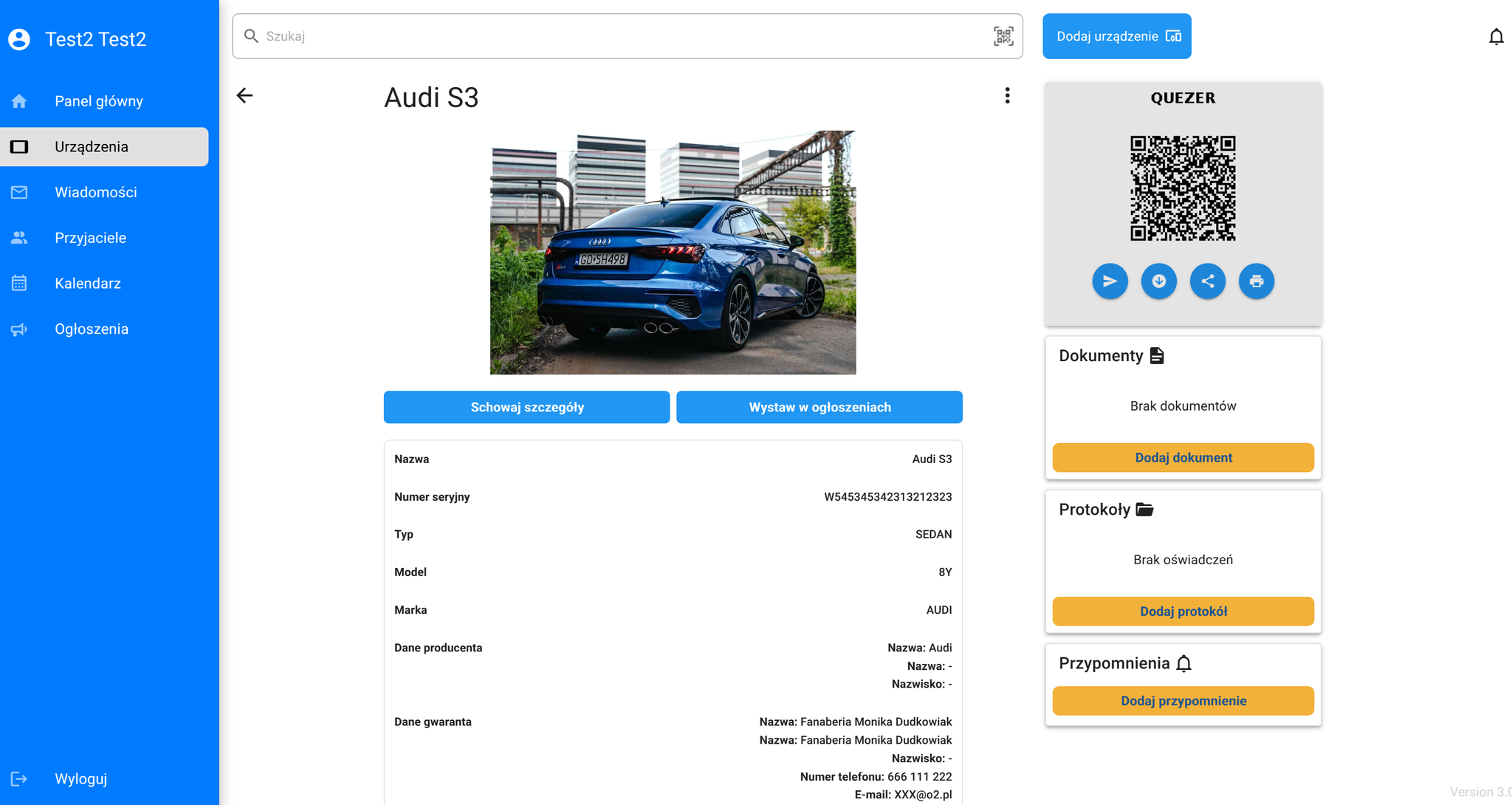Send the QR code with paper-plane icon

click(1110, 281)
